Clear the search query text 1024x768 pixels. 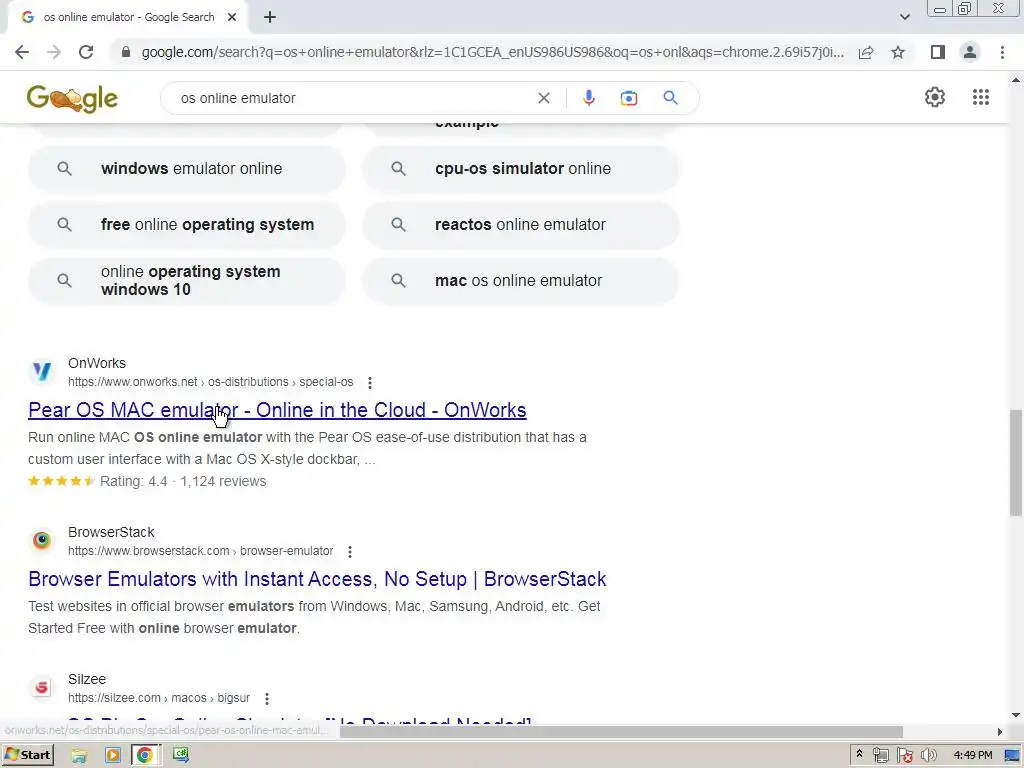point(543,98)
